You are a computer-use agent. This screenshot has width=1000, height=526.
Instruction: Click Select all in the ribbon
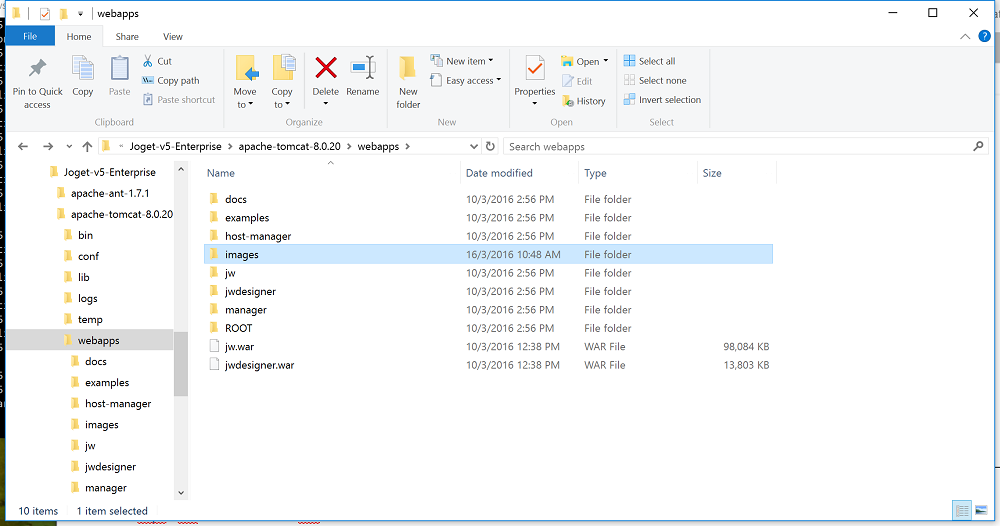point(656,61)
